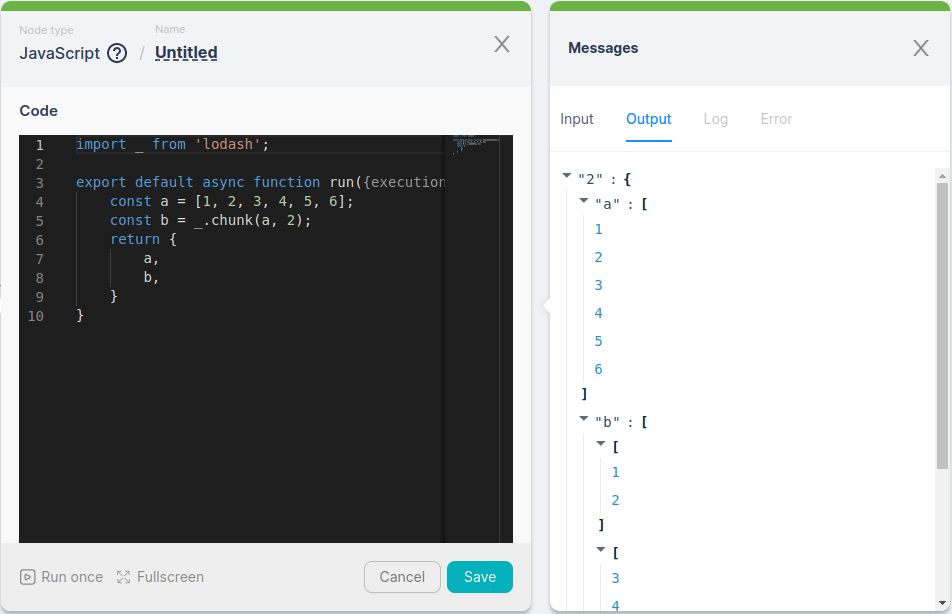Open the Error tab
Image resolution: width=952 pixels, height=614 pixels.
776,118
